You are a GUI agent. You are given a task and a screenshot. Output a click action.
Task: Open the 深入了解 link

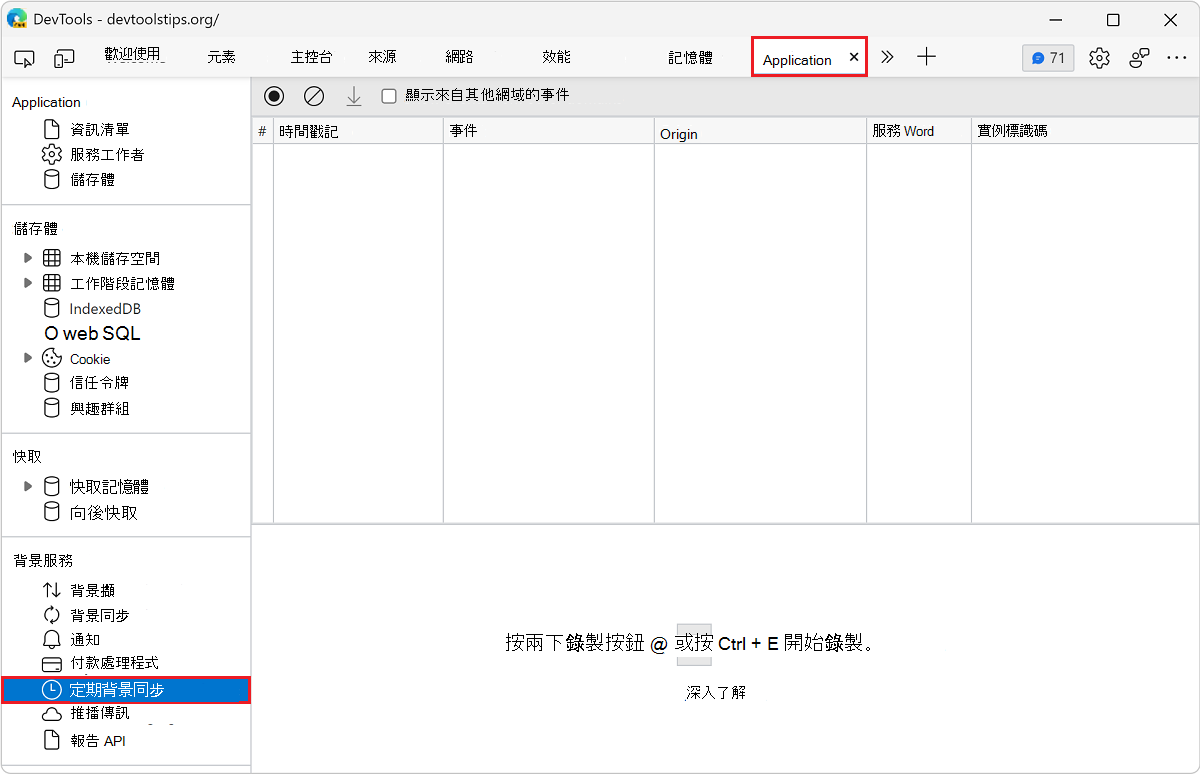point(714,691)
